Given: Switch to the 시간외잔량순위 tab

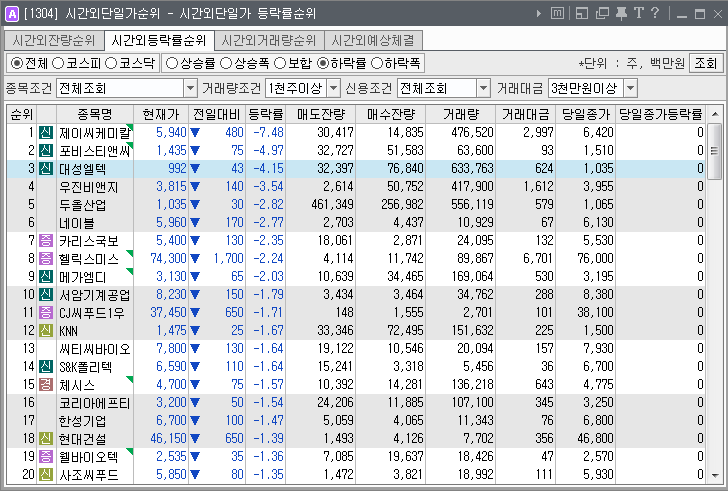Looking at the screenshot, I should point(54,41).
